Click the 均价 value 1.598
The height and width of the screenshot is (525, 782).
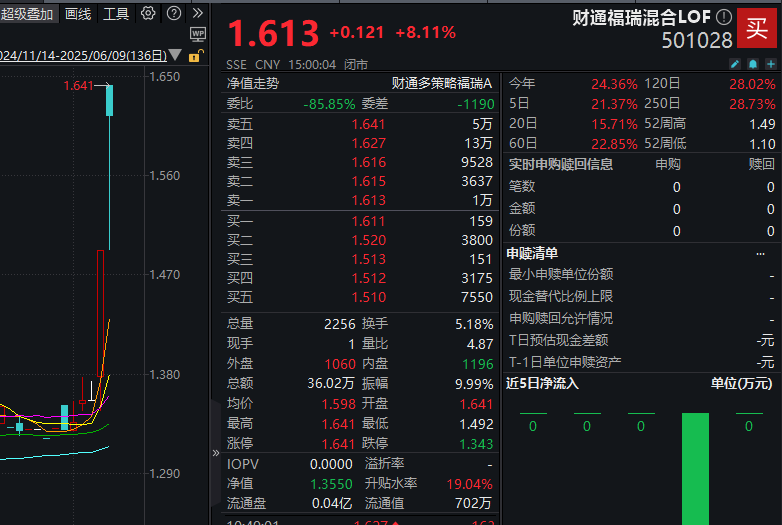click(338, 404)
